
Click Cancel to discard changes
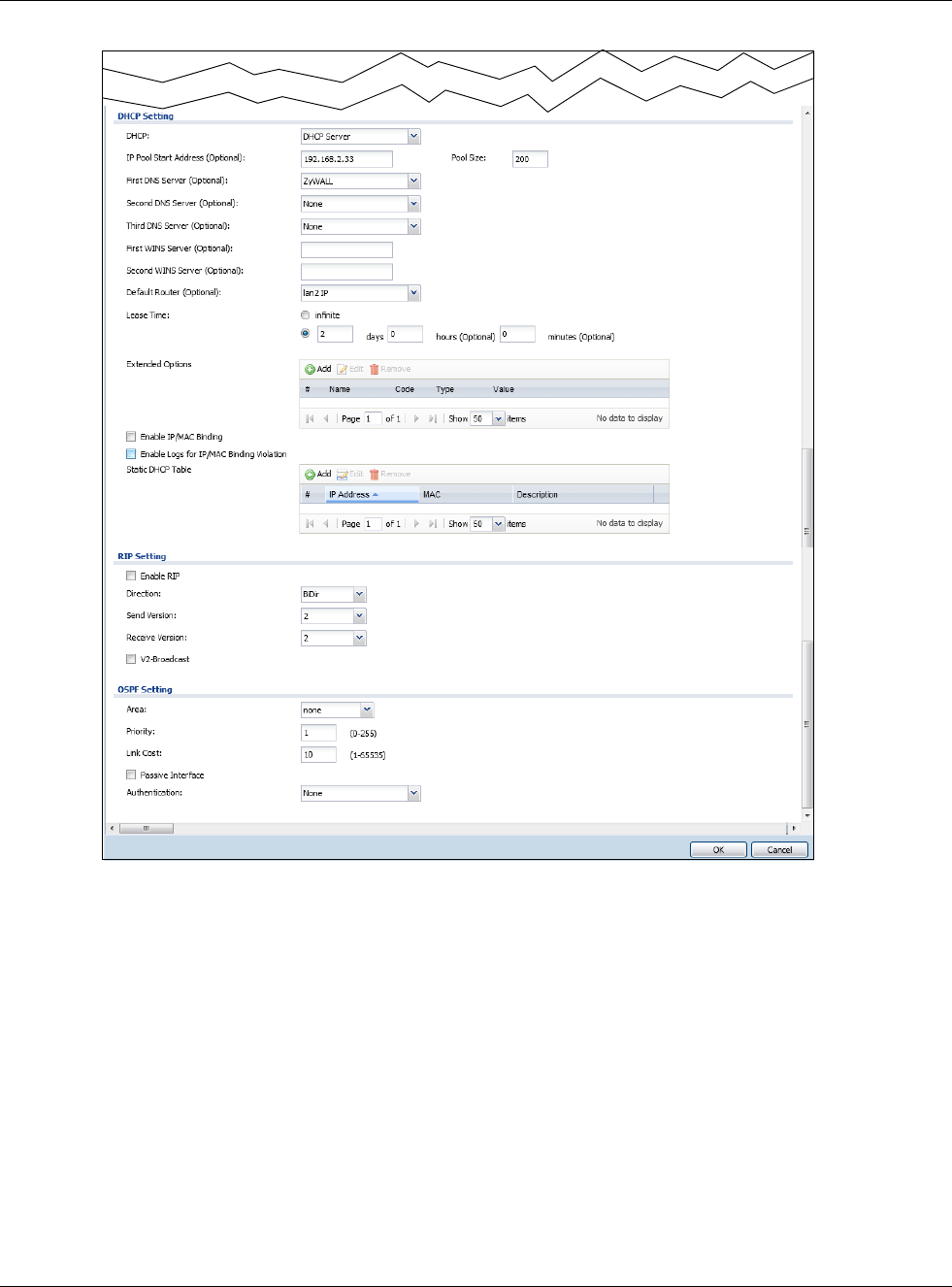(x=779, y=849)
